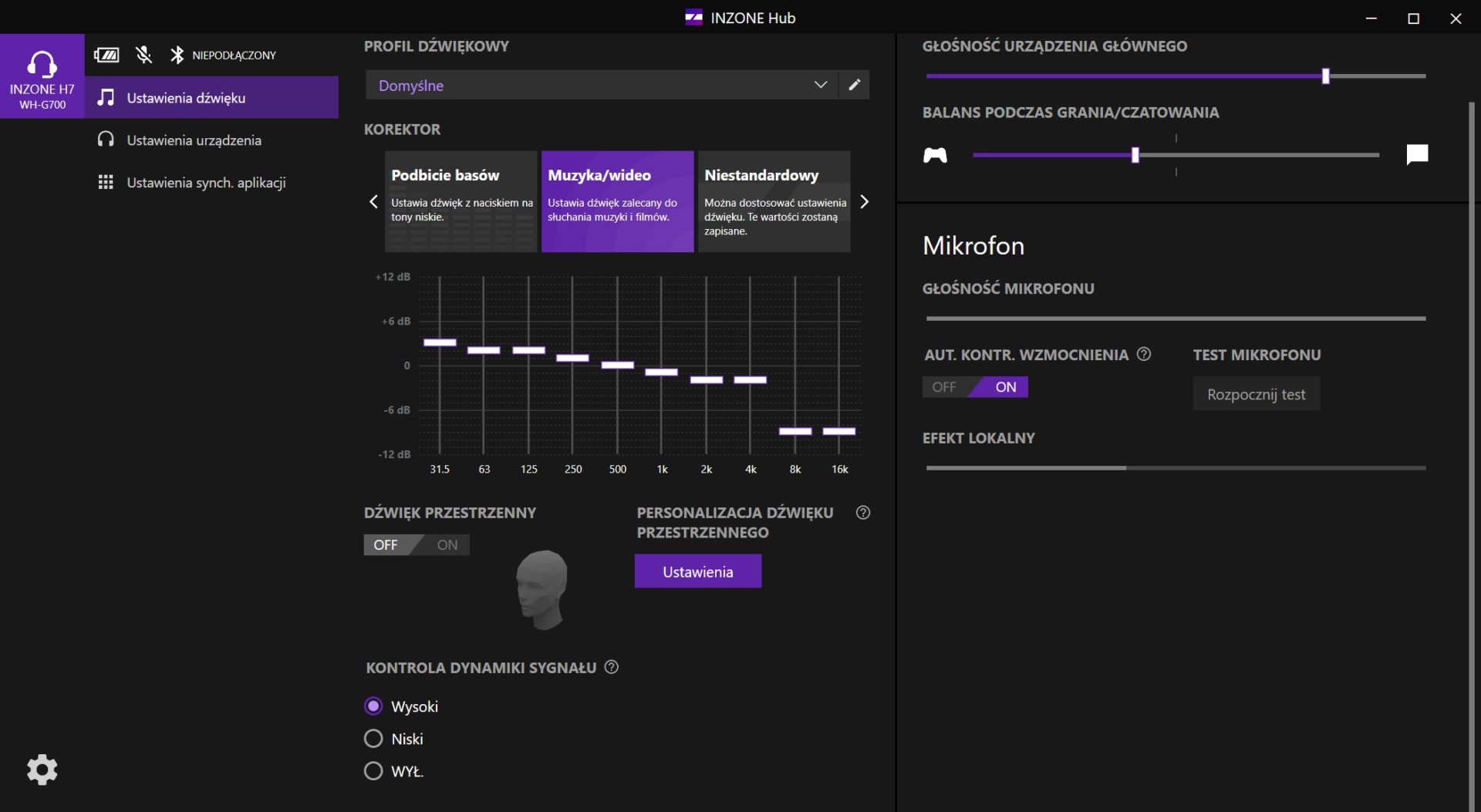Click the main device volume slider handle
This screenshot has height=812, width=1481.
1325,76
